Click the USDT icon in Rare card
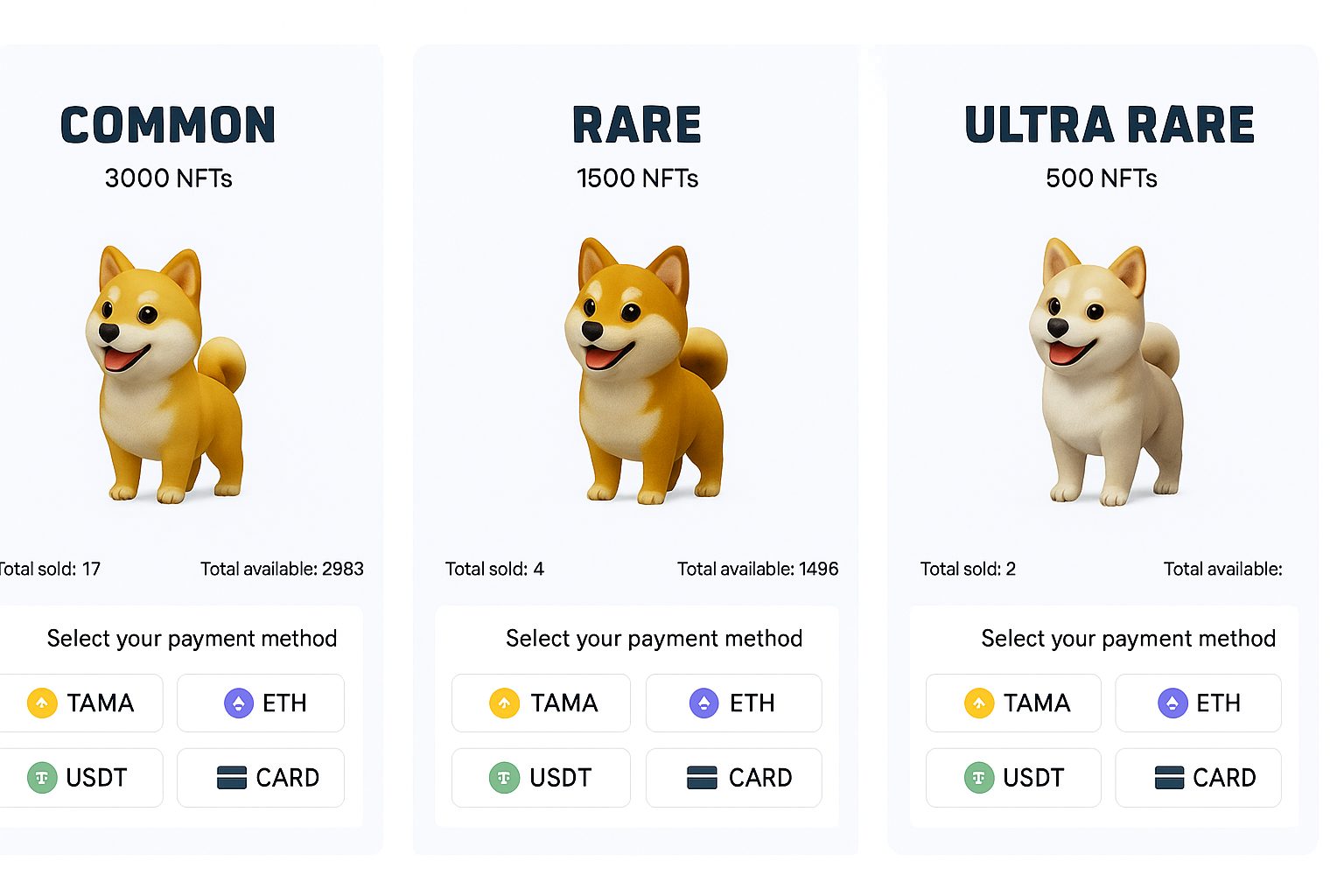This screenshot has width=1344, height=896. click(504, 777)
